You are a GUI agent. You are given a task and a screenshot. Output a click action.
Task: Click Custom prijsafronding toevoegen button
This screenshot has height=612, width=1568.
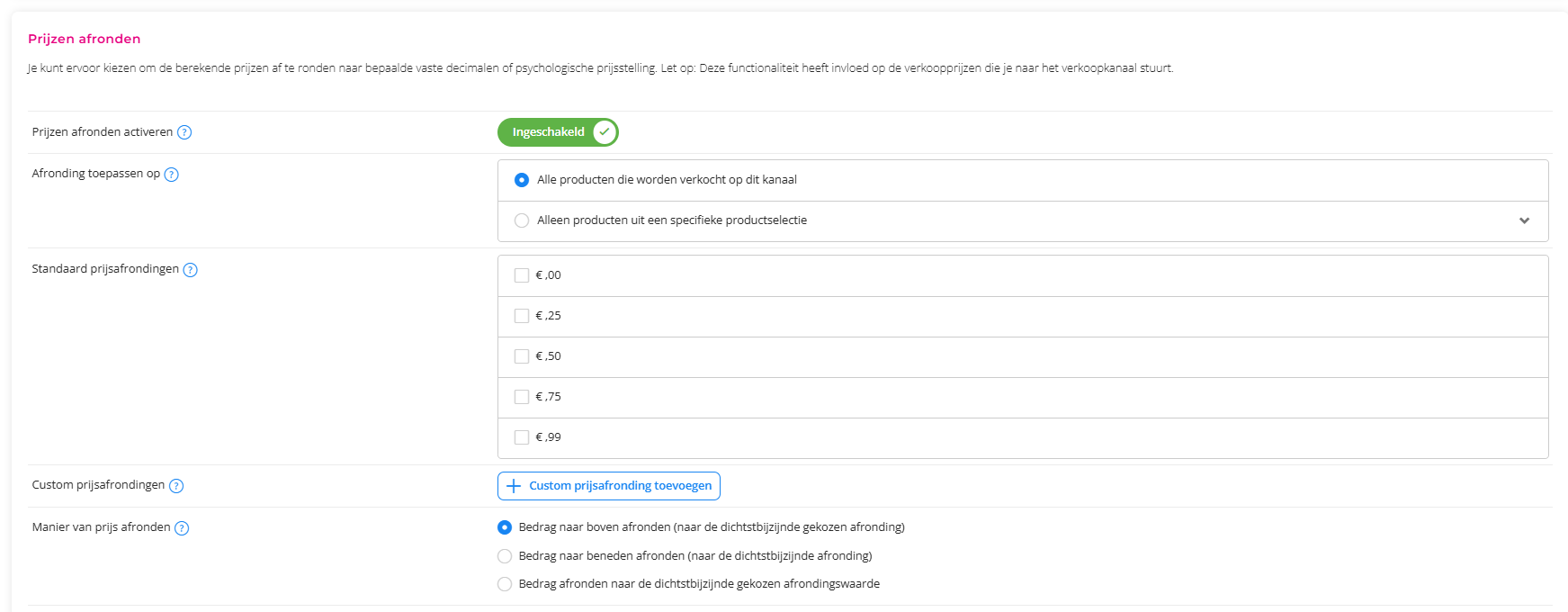[609, 486]
